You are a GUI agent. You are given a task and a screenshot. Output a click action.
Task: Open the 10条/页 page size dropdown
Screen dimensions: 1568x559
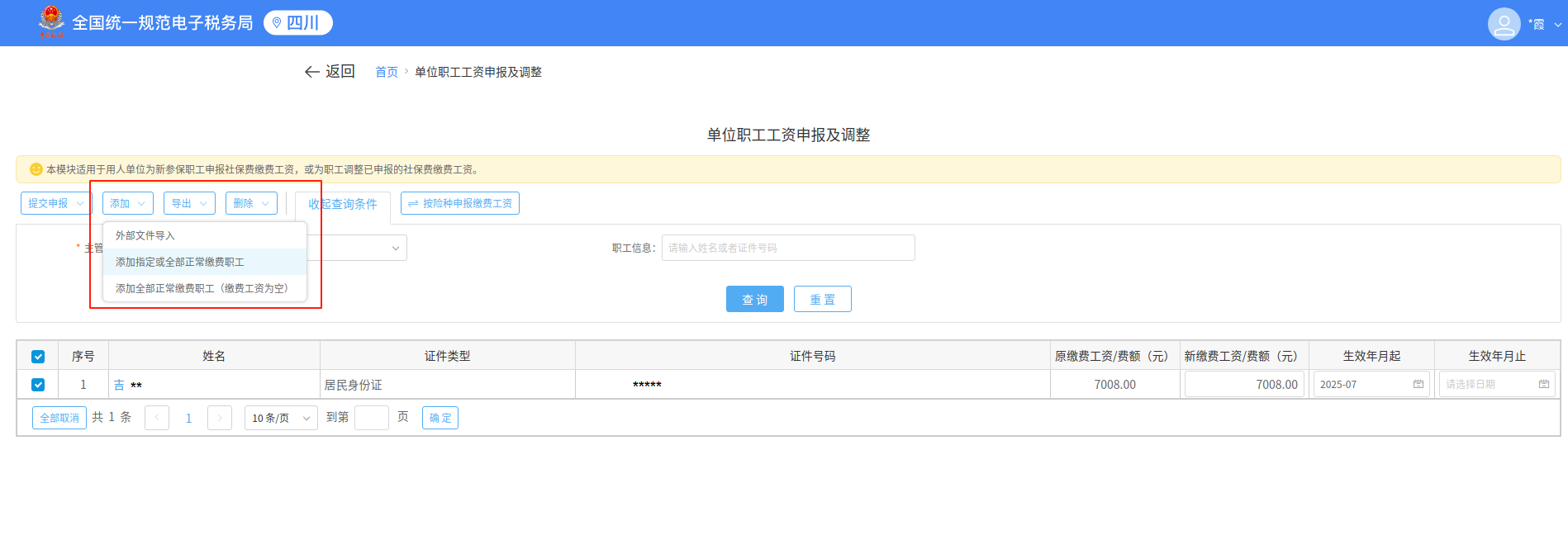[x=281, y=418]
